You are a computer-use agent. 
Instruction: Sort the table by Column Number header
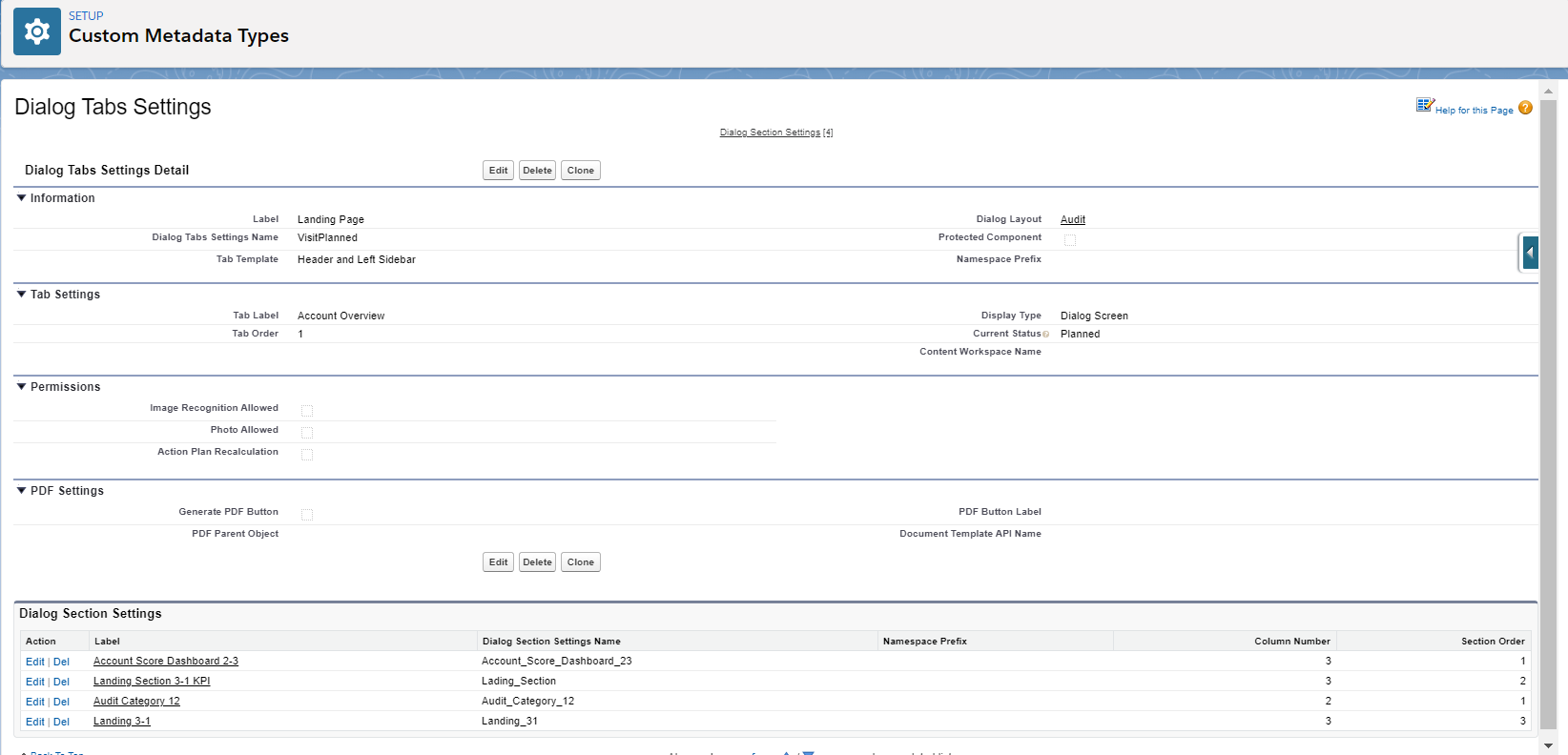click(x=1291, y=642)
